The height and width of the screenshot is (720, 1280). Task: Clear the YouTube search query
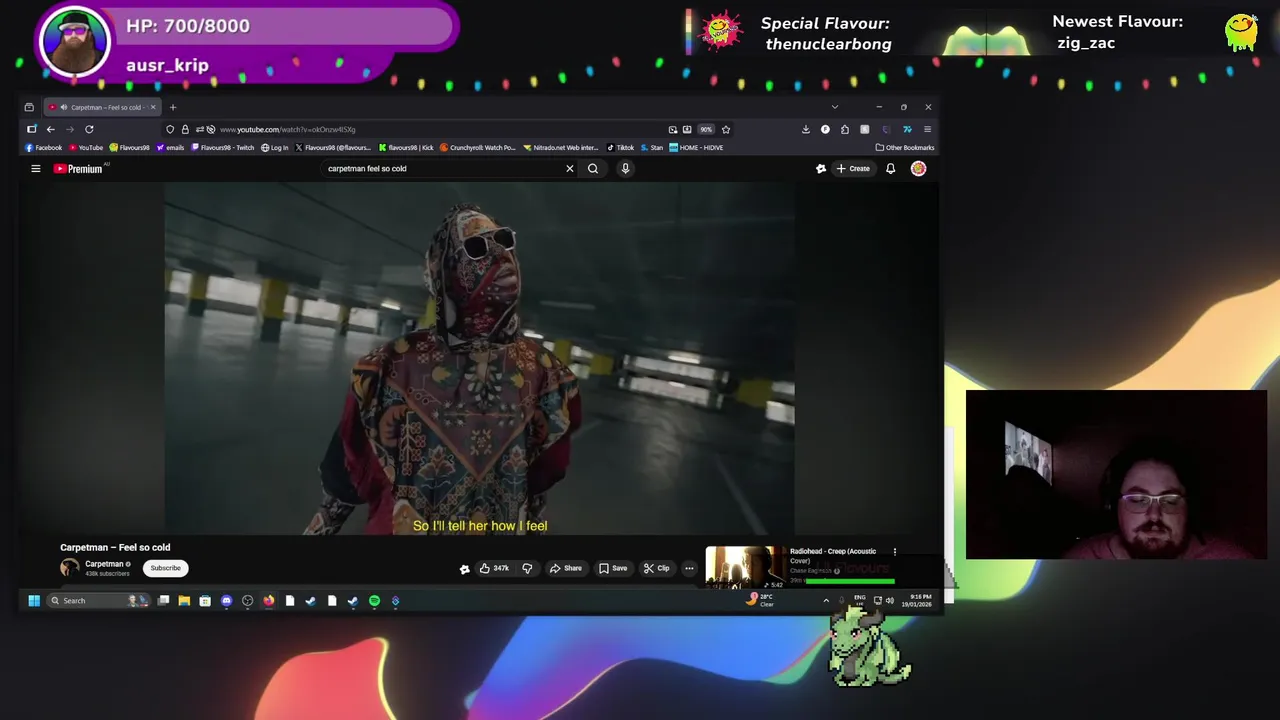(570, 169)
